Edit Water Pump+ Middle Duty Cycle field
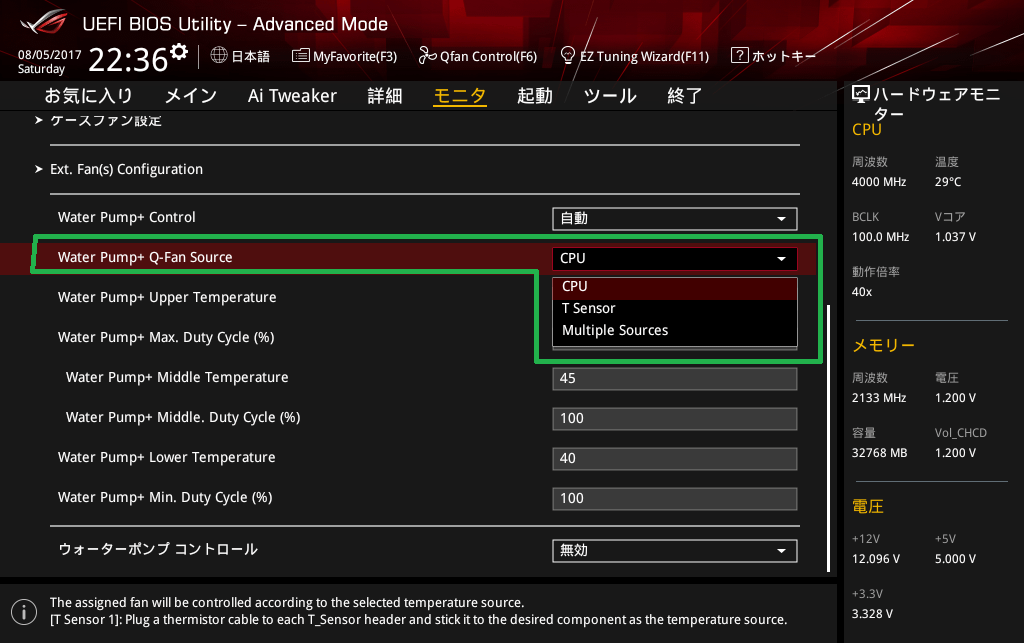 (675, 418)
